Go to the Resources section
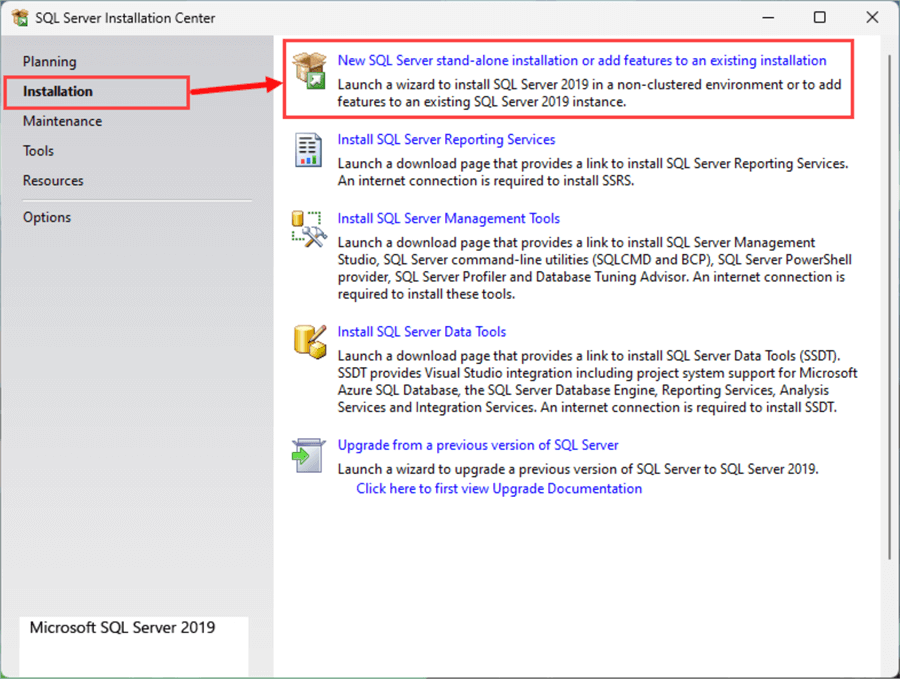This screenshot has height=679, width=900. pyautogui.click(x=53, y=181)
